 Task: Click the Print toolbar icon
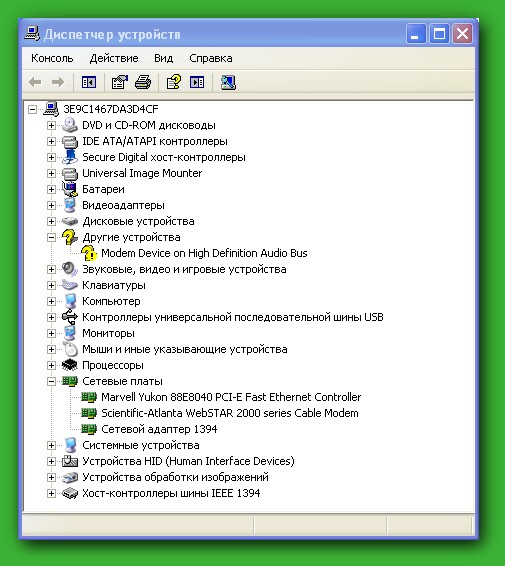143,82
